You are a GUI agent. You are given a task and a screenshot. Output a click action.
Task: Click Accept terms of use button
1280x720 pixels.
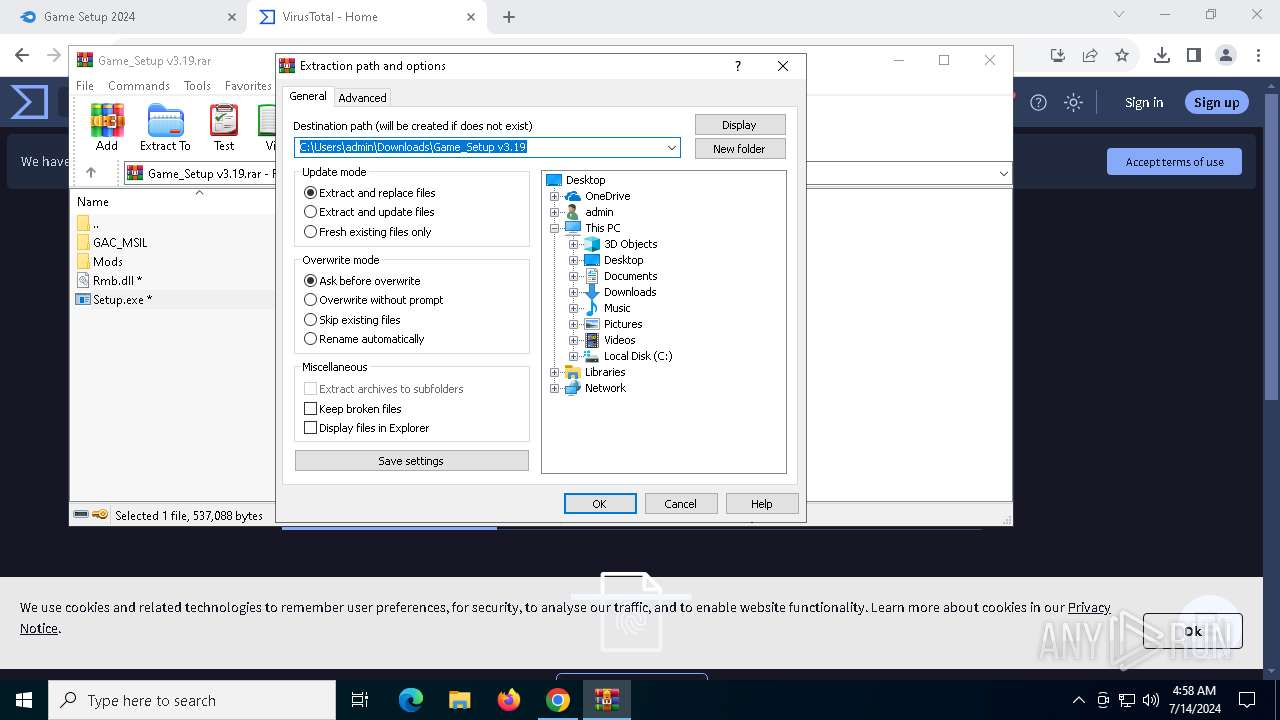click(x=1174, y=162)
